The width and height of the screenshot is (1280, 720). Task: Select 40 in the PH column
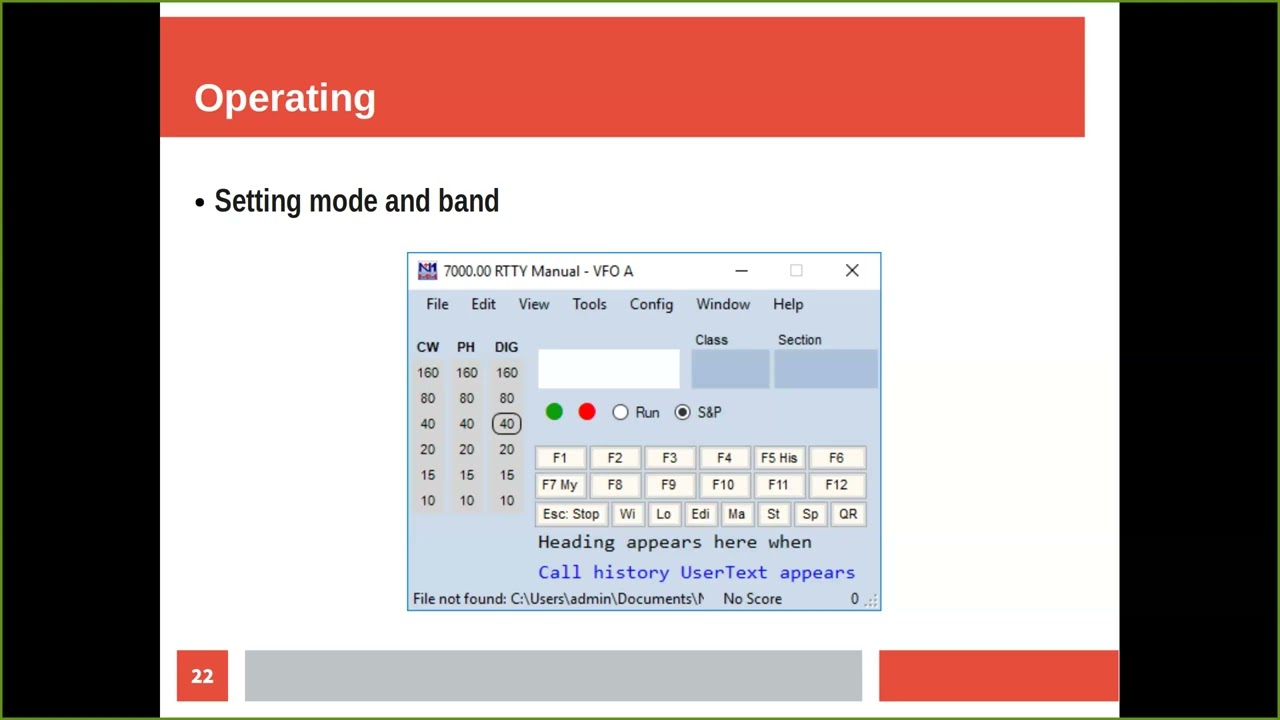(467, 424)
